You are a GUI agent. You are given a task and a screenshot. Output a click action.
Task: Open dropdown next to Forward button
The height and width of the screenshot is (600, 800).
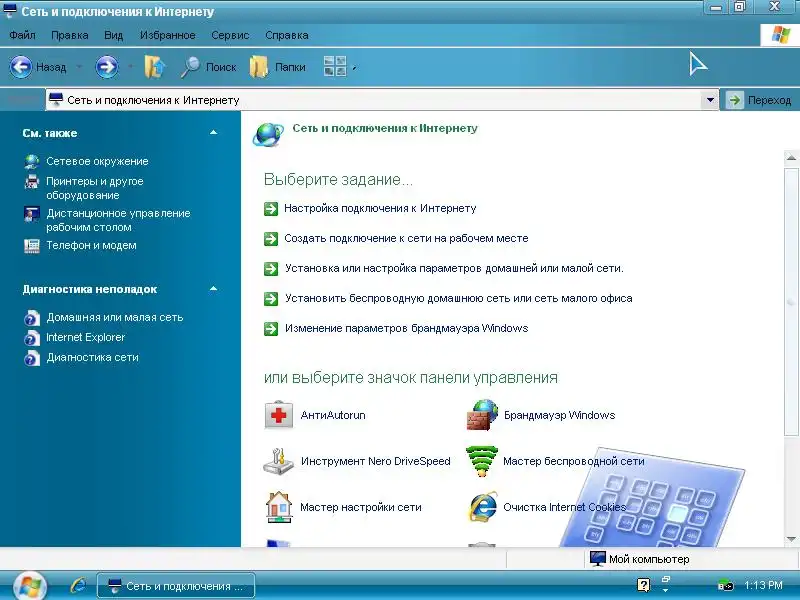click(x=130, y=67)
